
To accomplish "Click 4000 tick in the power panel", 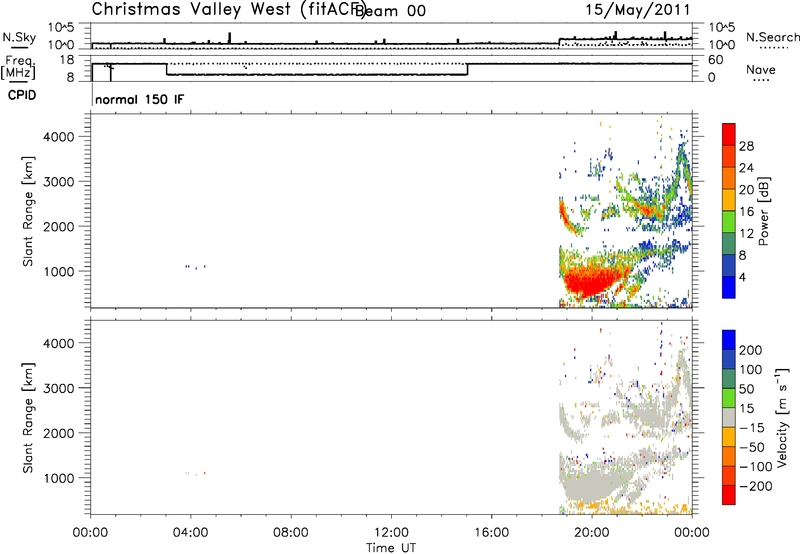I will click(59, 137).
